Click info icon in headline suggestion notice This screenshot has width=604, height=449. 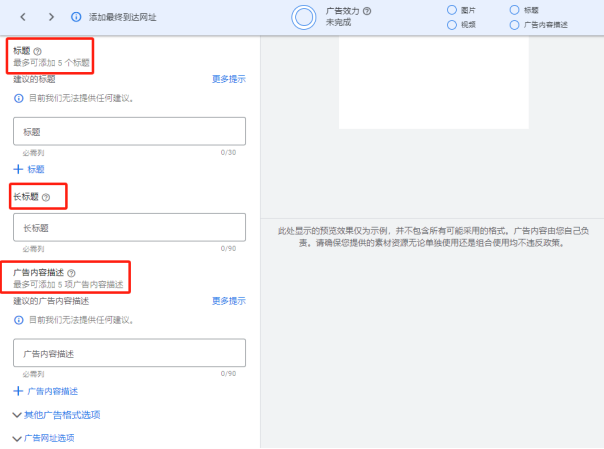pyautogui.click(x=18, y=98)
